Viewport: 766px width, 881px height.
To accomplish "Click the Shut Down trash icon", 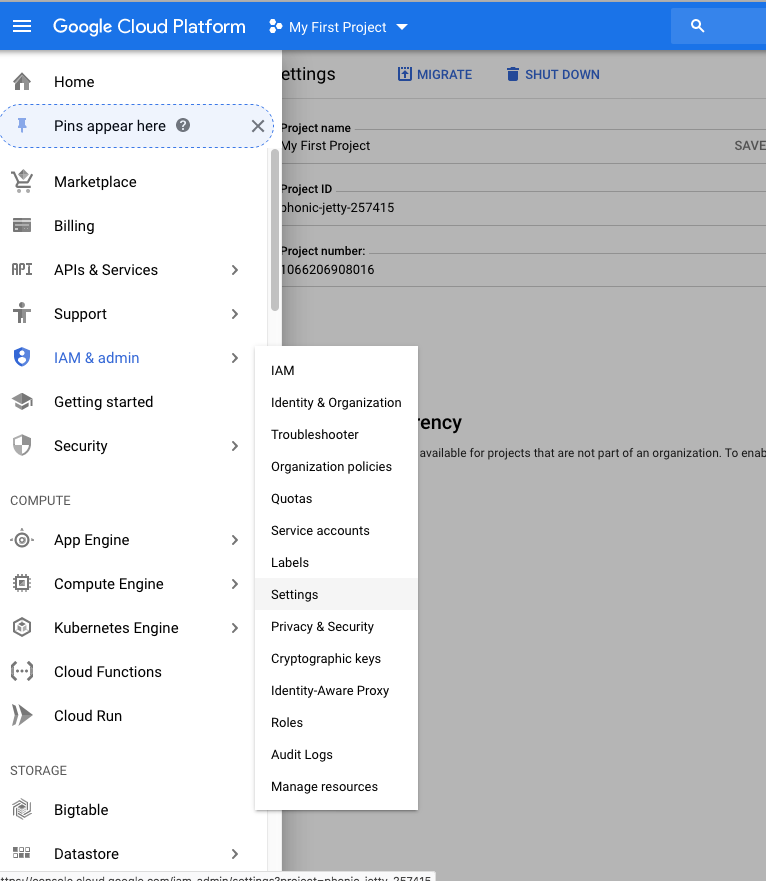I will (513, 74).
